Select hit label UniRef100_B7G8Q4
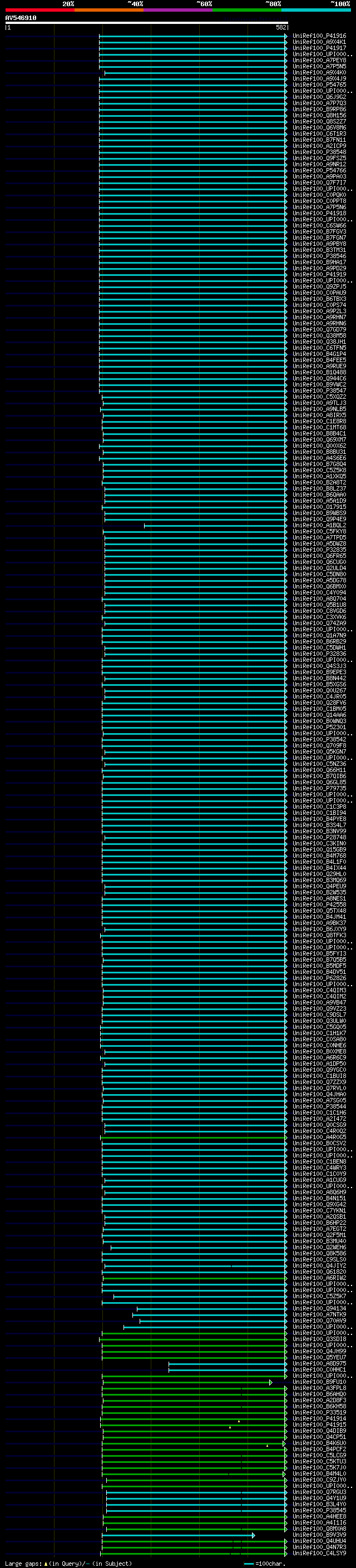This screenshot has width=356, height=1568. click(319, 464)
